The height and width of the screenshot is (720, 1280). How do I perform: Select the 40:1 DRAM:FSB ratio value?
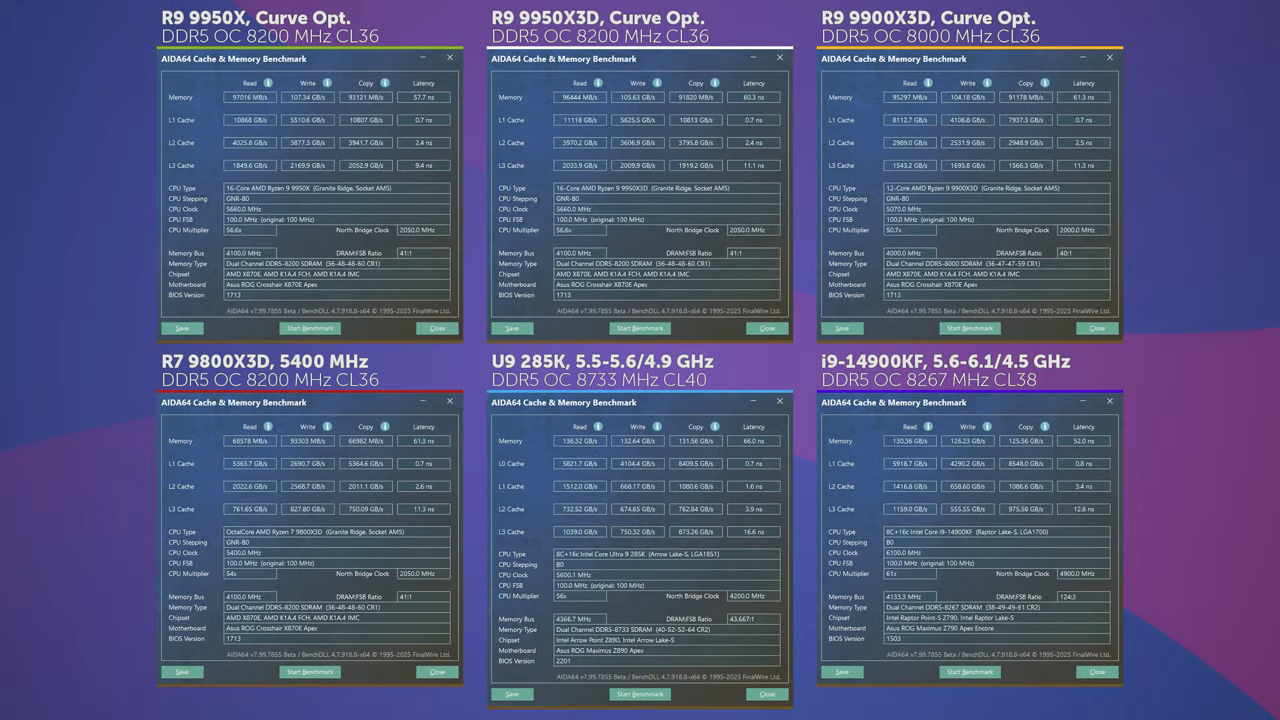tap(1083, 253)
